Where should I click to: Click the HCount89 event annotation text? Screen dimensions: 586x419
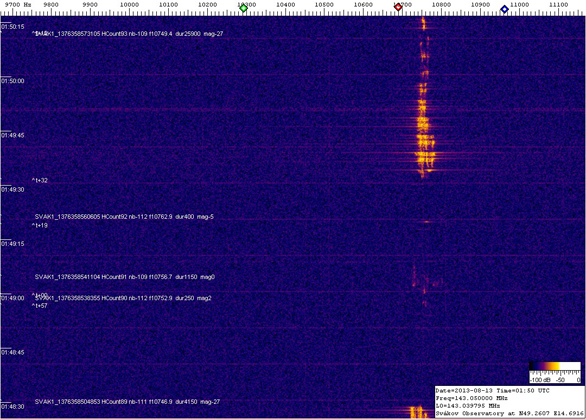point(127,402)
